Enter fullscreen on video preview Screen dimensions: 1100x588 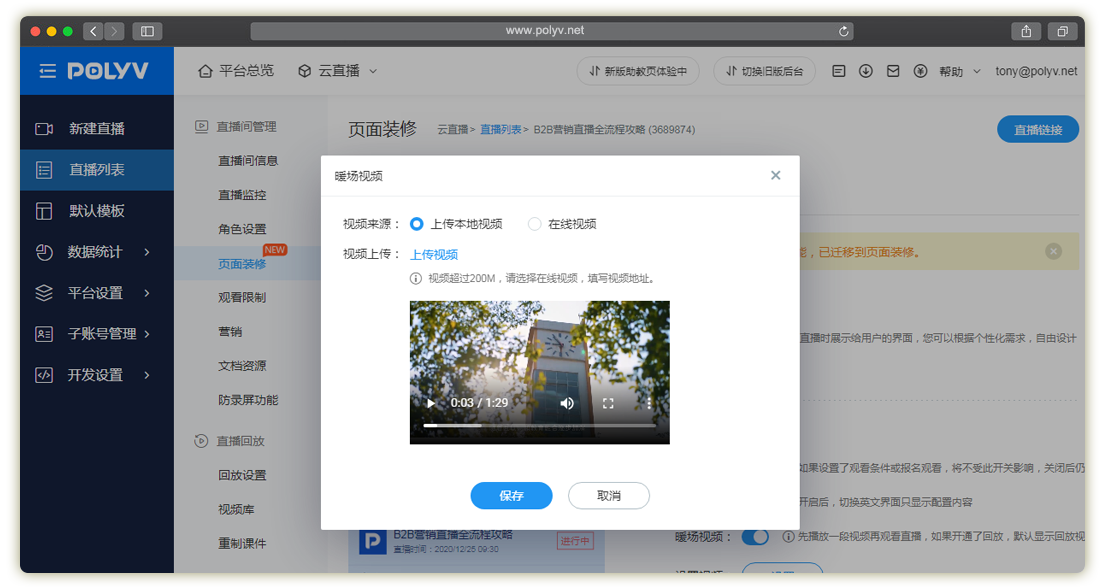pyautogui.click(x=608, y=403)
